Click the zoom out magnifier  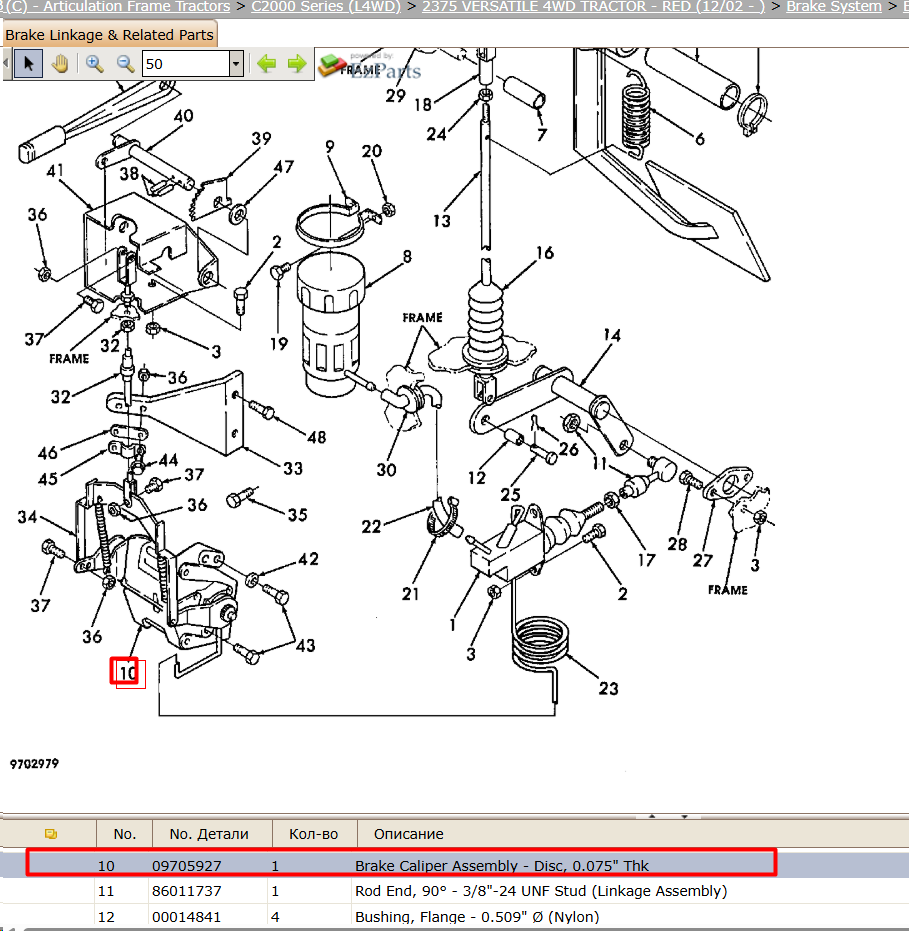point(125,64)
